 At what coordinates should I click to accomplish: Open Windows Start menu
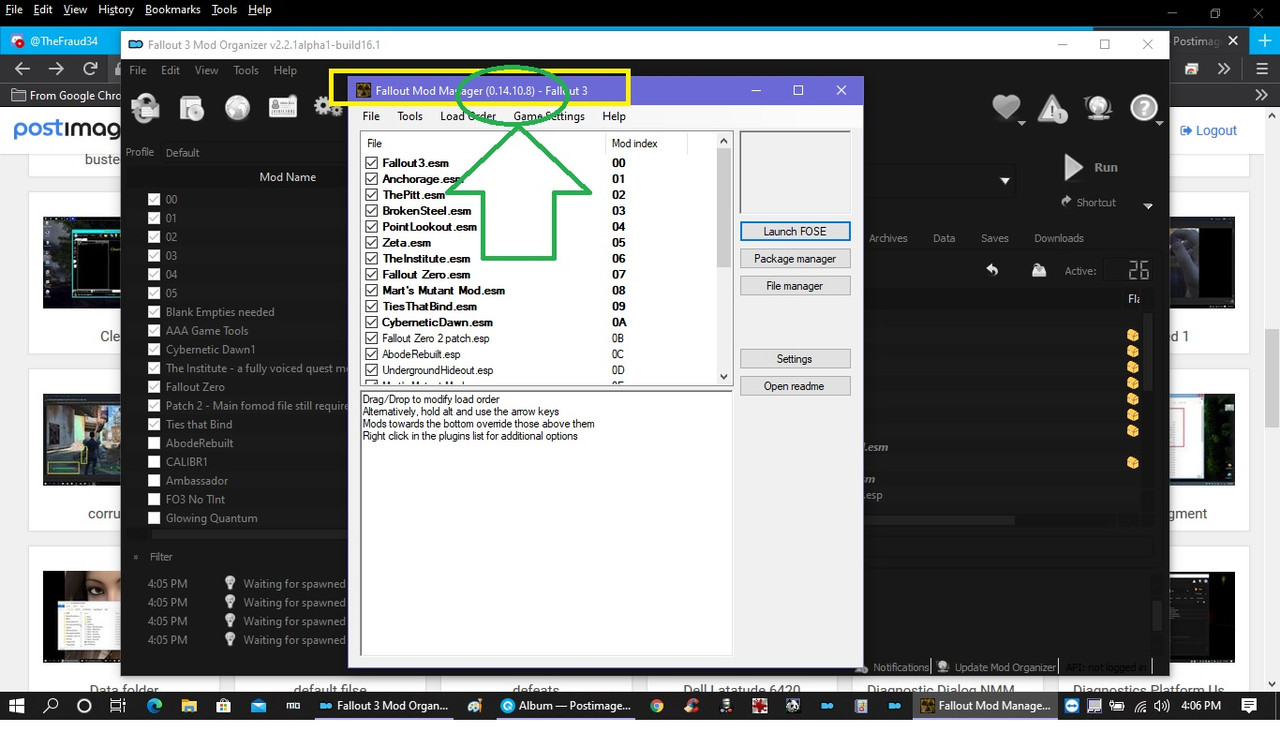17,705
